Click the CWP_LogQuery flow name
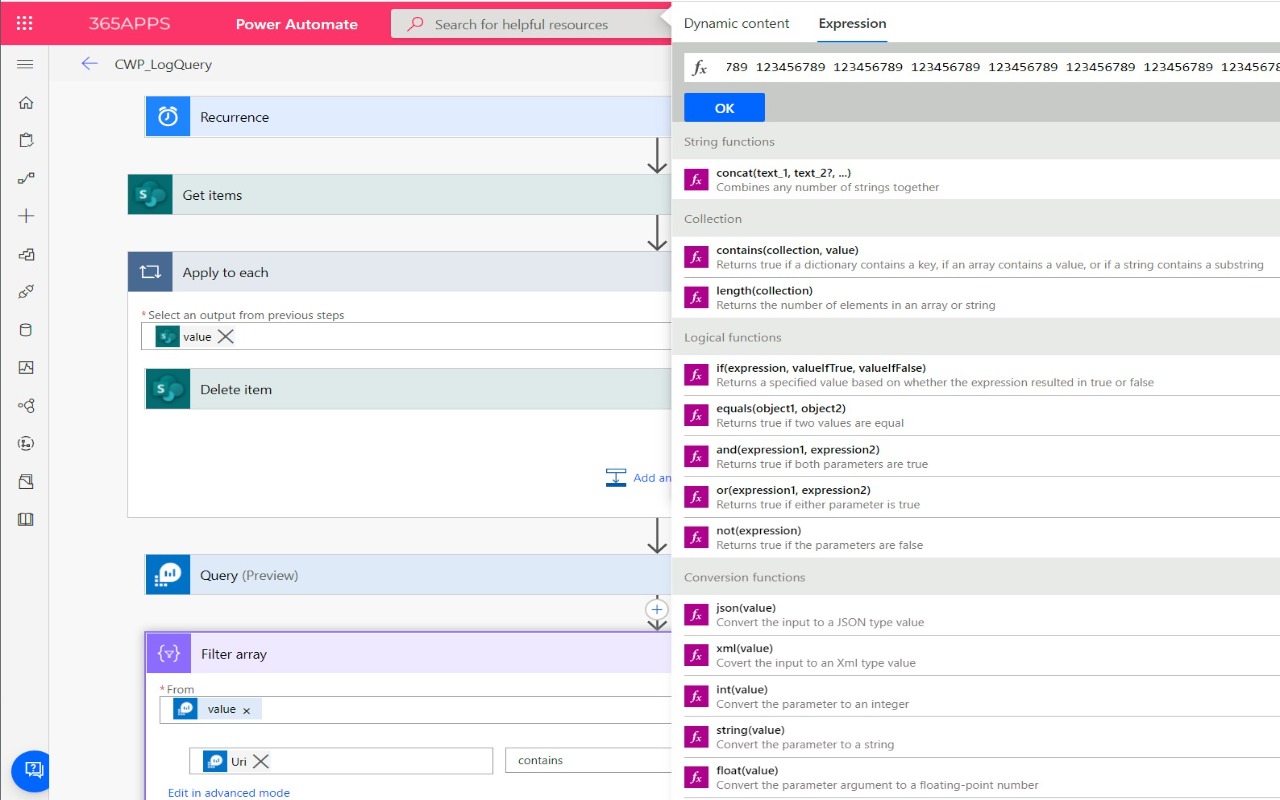This screenshot has height=800, width=1280. click(x=163, y=64)
